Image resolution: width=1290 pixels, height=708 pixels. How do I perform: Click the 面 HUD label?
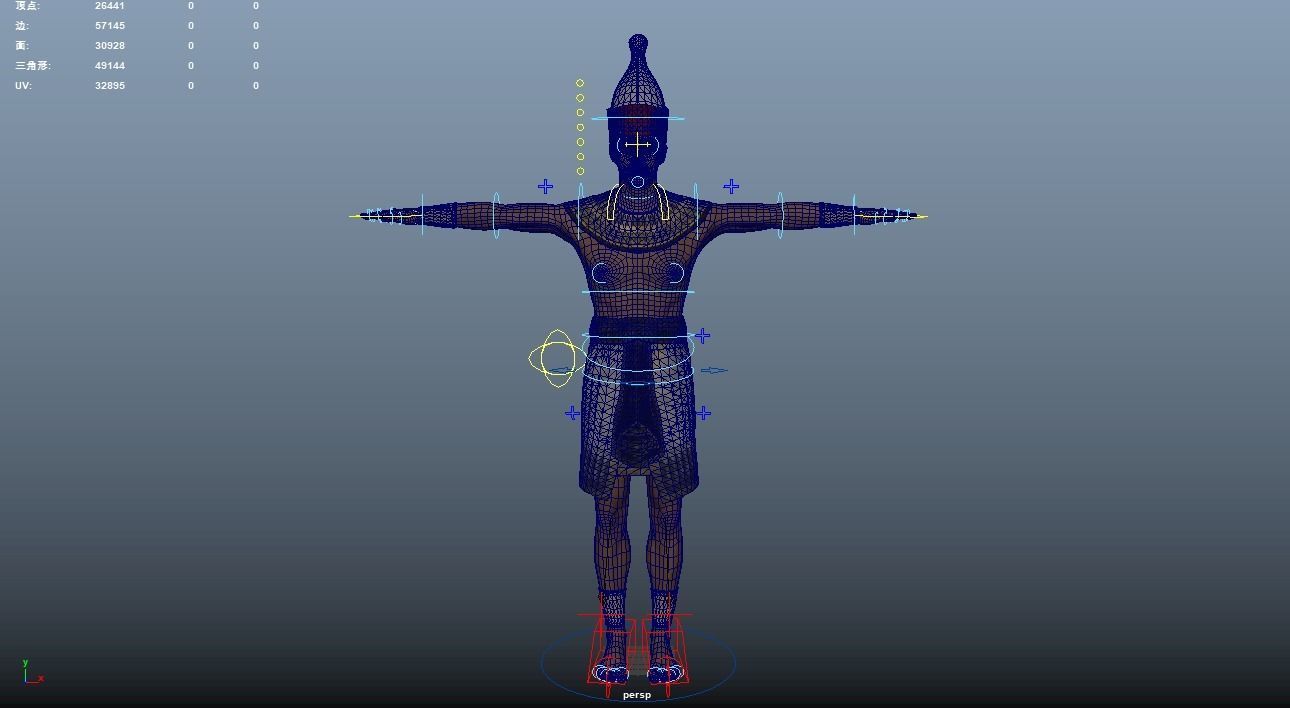(22, 46)
